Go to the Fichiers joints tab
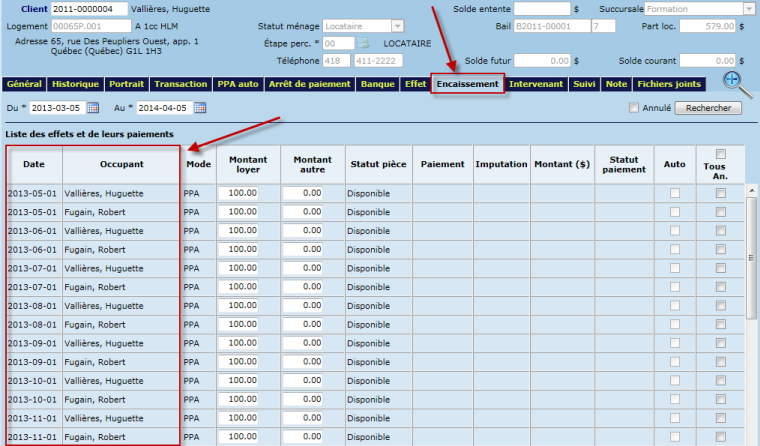Viewport: 760px width, 446px height. [x=668, y=84]
